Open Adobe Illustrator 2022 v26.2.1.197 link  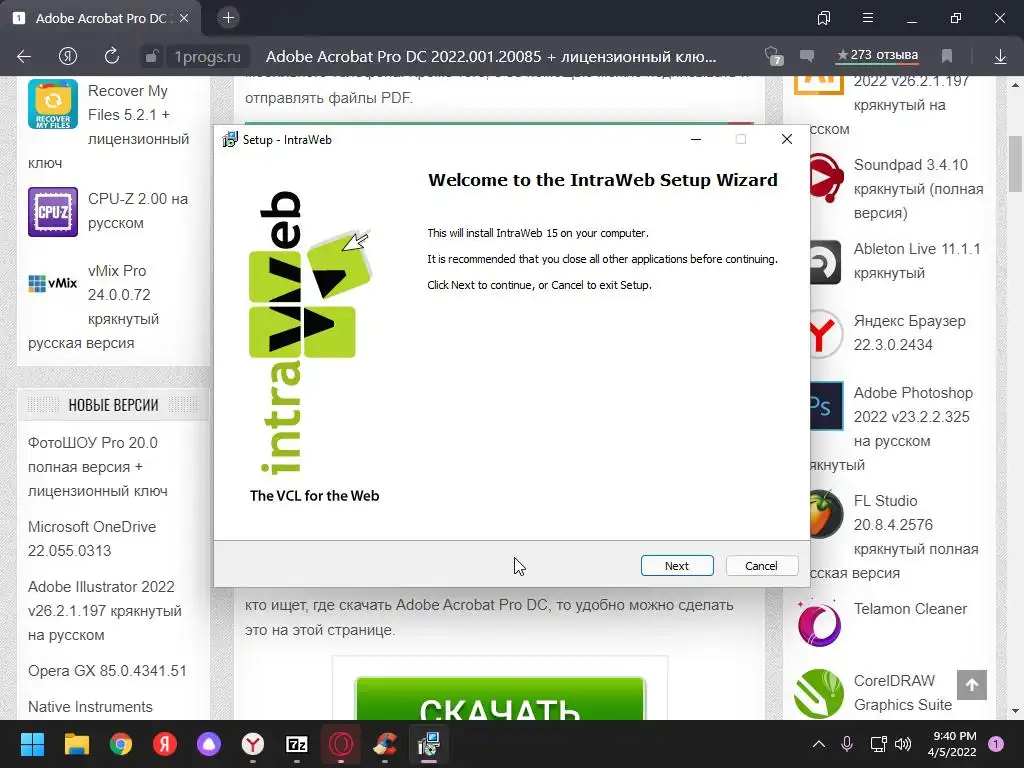tap(104, 611)
